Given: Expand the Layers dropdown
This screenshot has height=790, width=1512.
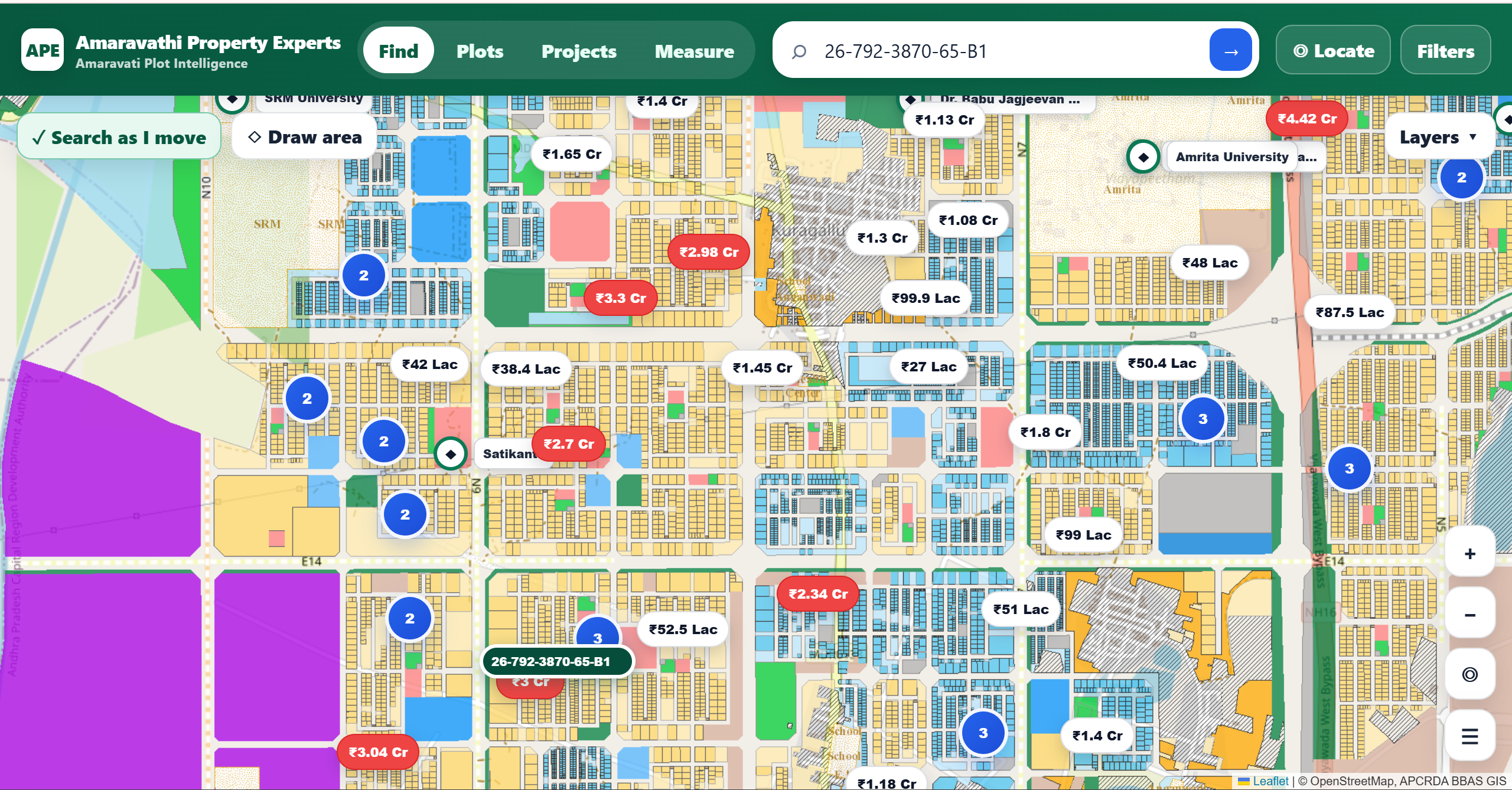Looking at the screenshot, I should (1439, 137).
